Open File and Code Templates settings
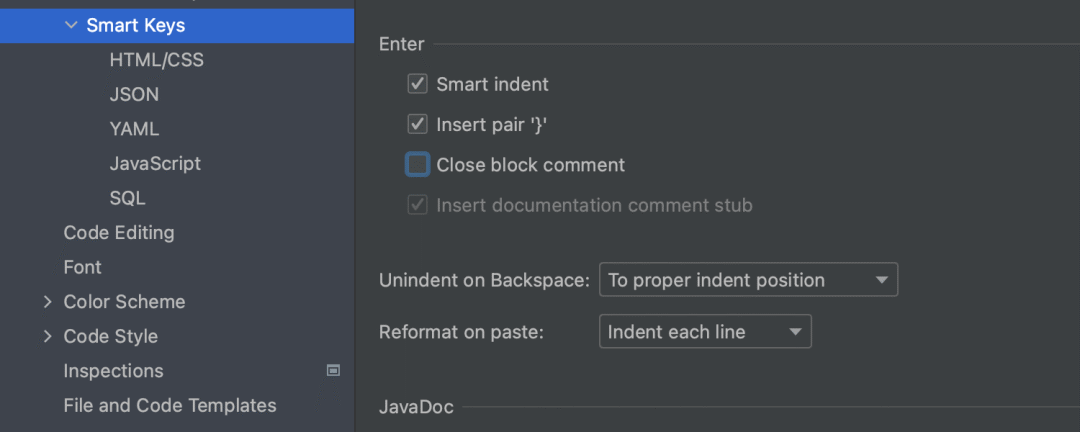This screenshot has width=1080, height=432. (169, 406)
